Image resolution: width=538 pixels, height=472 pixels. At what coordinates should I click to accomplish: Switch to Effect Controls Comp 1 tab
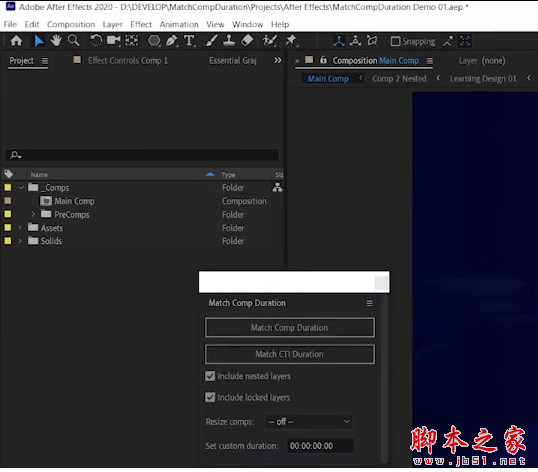(128, 60)
